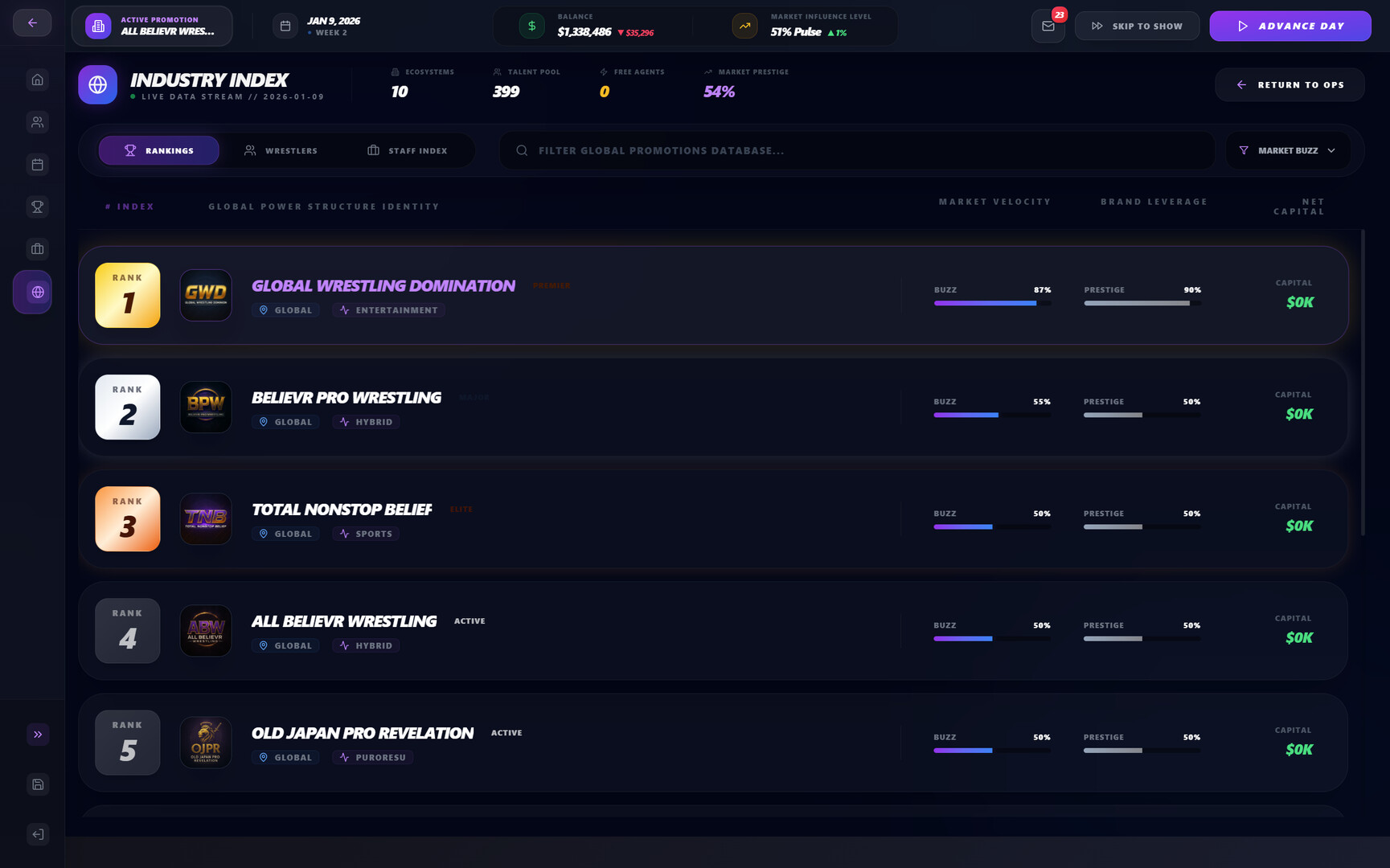Click Return to Ops button
1390x868 pixels.
coord(1290,85)
